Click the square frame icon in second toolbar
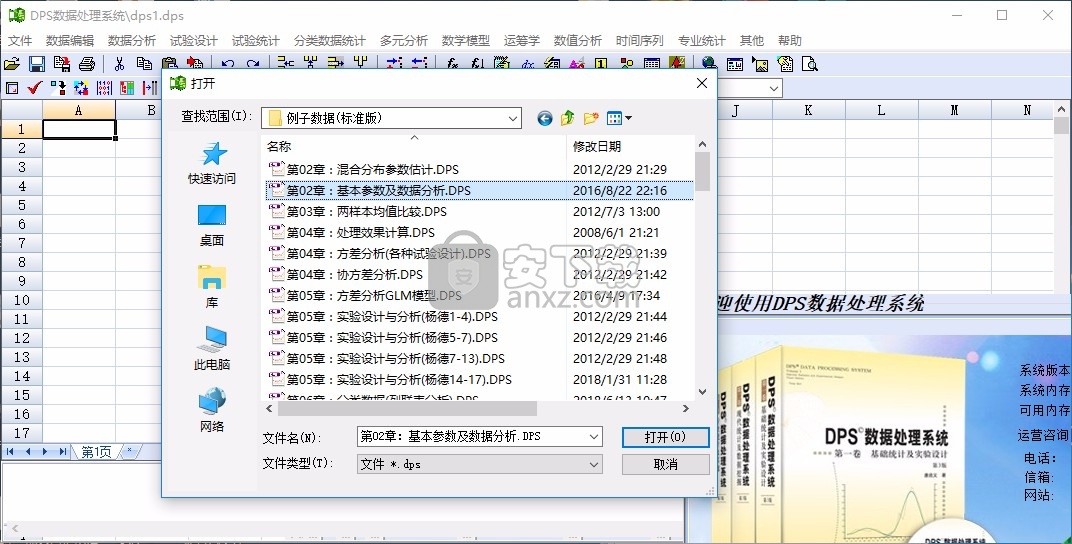This screenshot has width=1072, height=544. click(x=12, y=87)
